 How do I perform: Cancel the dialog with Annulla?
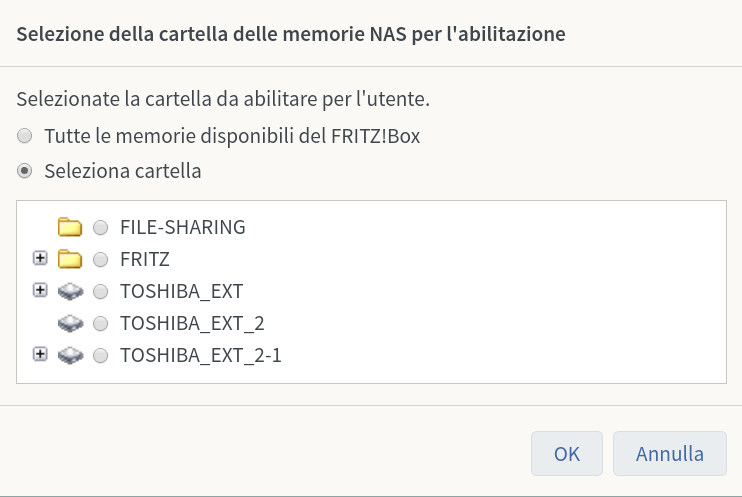[x=670, y=454]
